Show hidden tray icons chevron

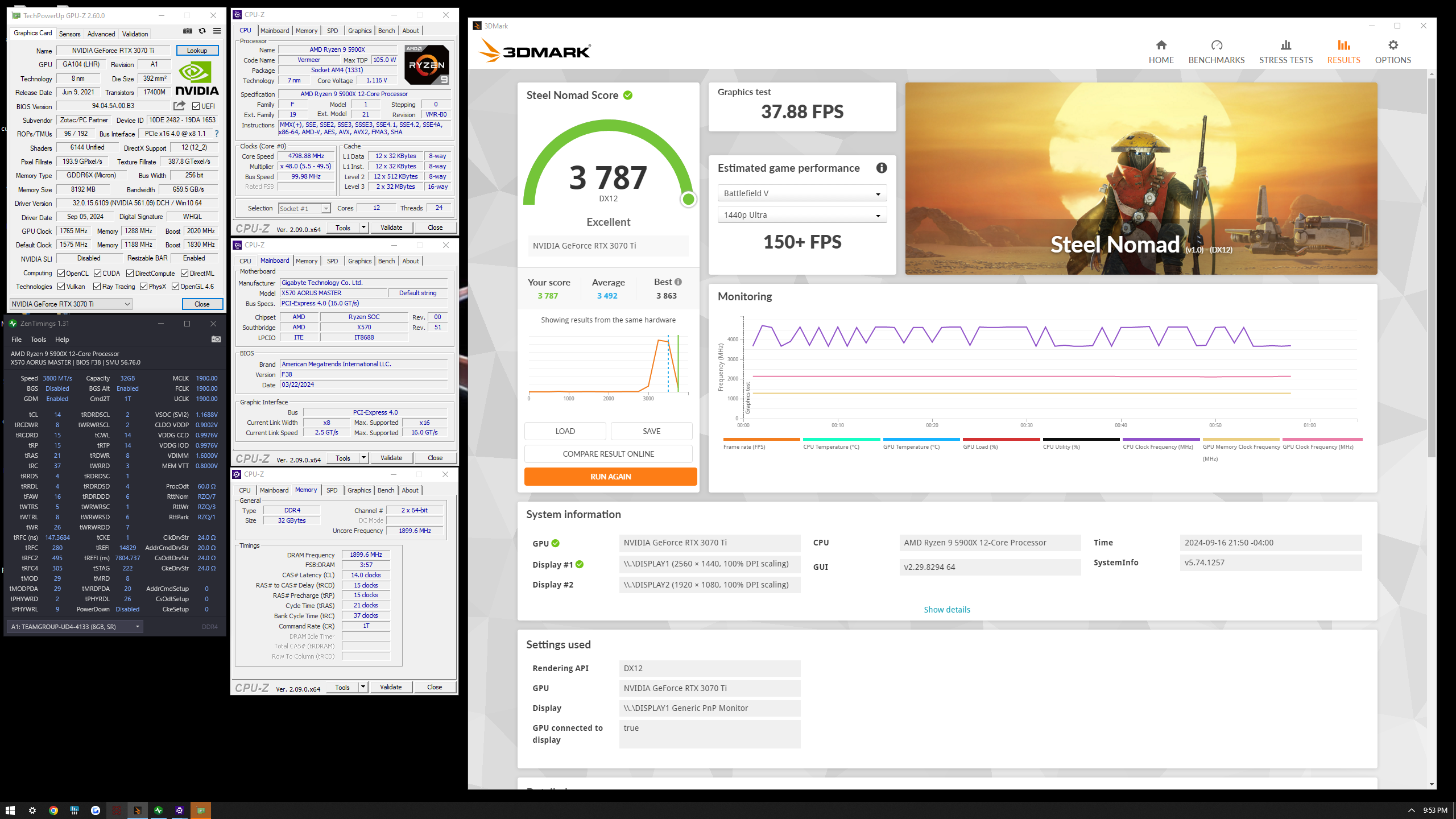coord(1411,810)
